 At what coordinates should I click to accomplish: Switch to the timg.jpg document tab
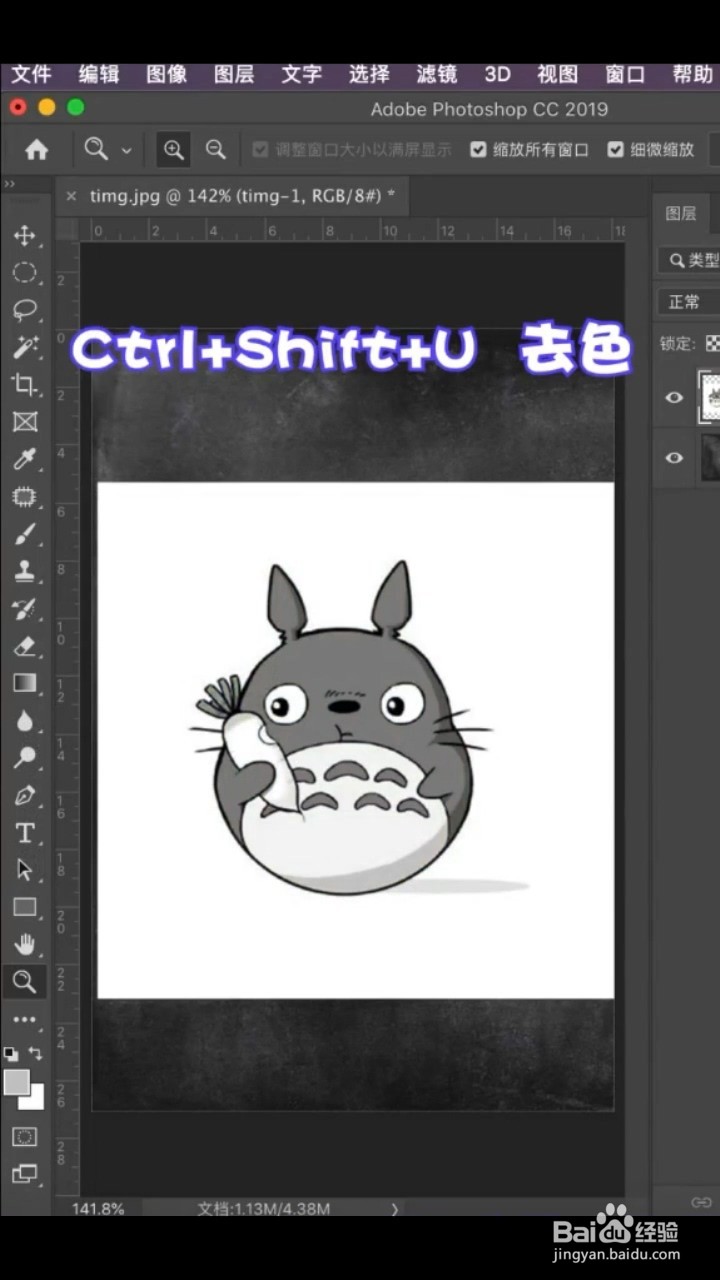[x=242, y=196]
